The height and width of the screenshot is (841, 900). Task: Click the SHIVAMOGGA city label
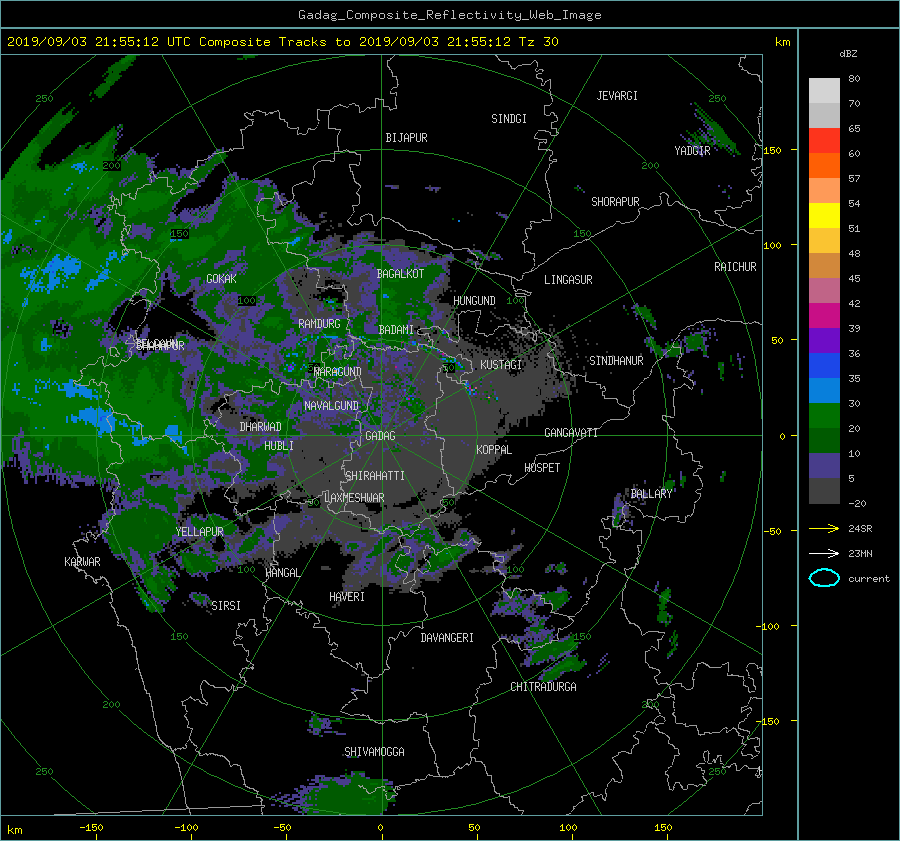click(x=374, y=752)
